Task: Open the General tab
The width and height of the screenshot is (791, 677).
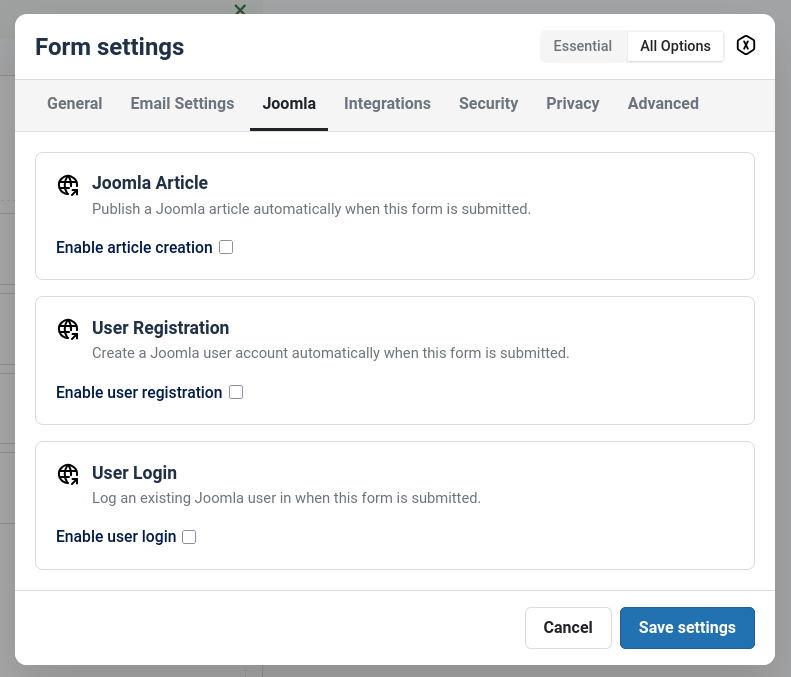Action: pyautogui.click(x=75, y=103)
